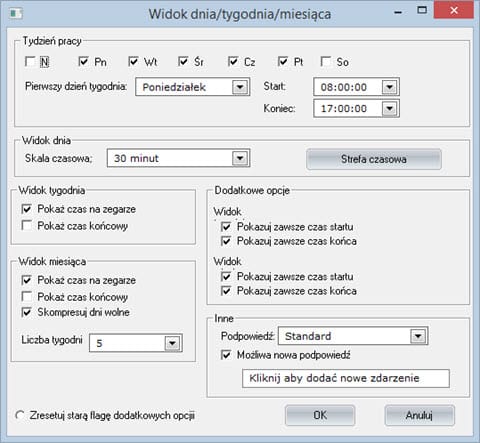Open the Koniec time dropdown
Viewport: 480px width, 443px height.
pos(390,108)
